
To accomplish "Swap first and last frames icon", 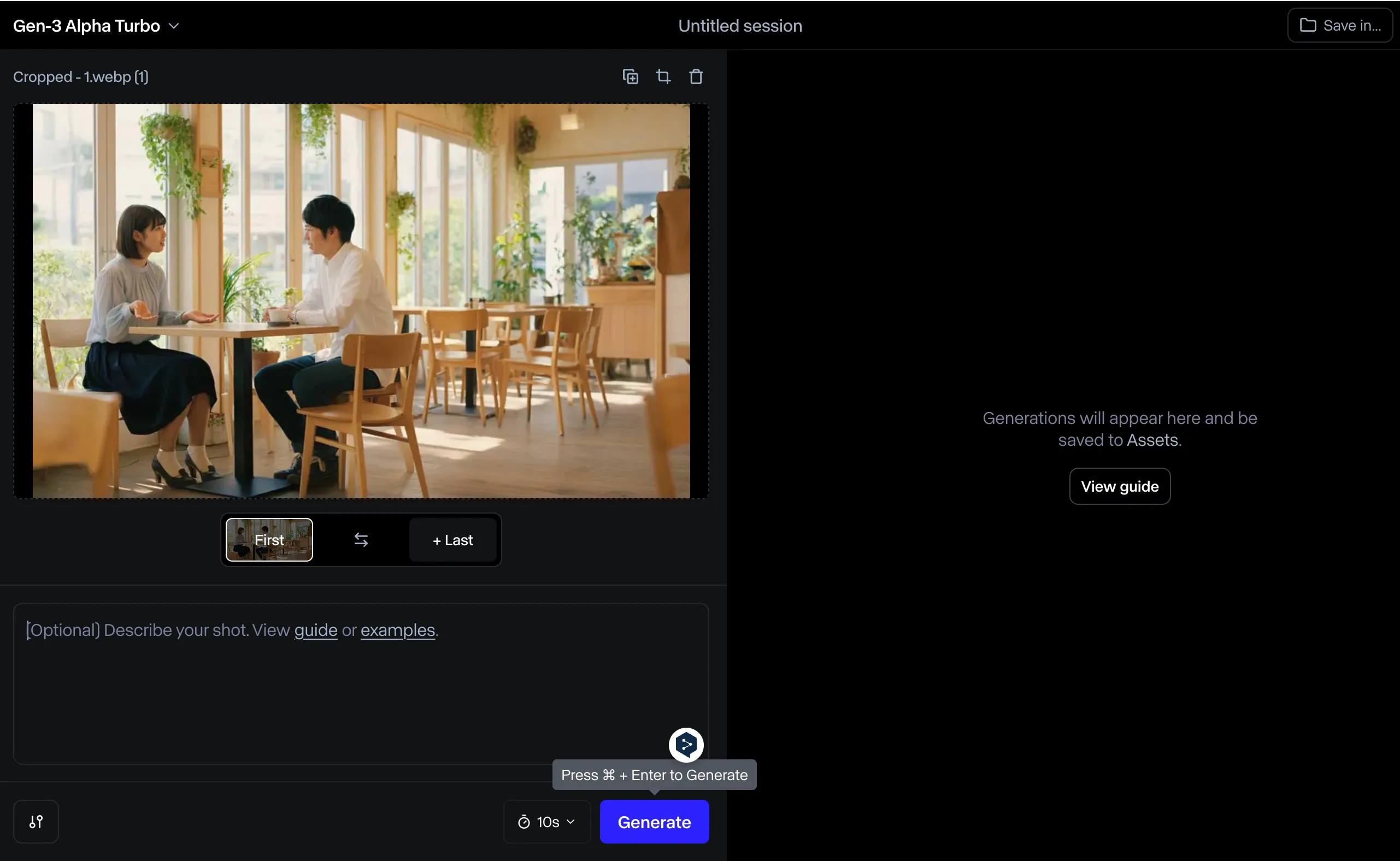I will click(x=361, y=539).
